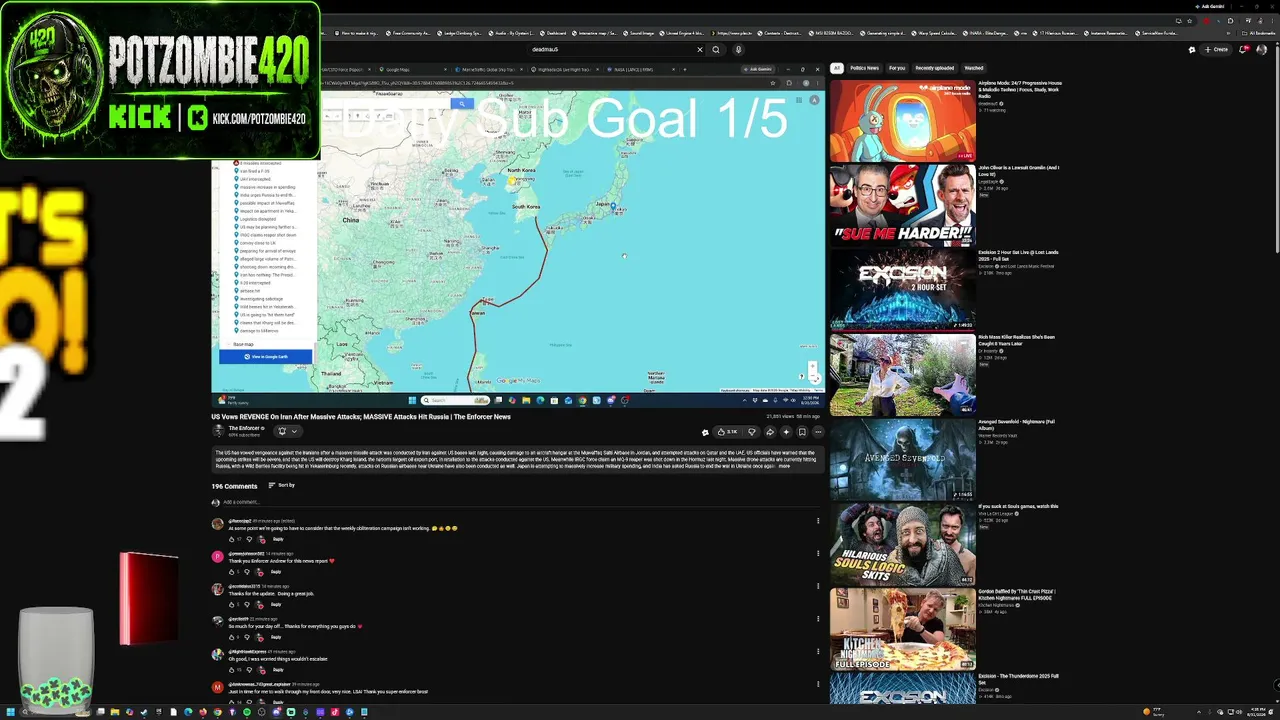Open the Google apps grid in the map window

click(x=799, y=100)
